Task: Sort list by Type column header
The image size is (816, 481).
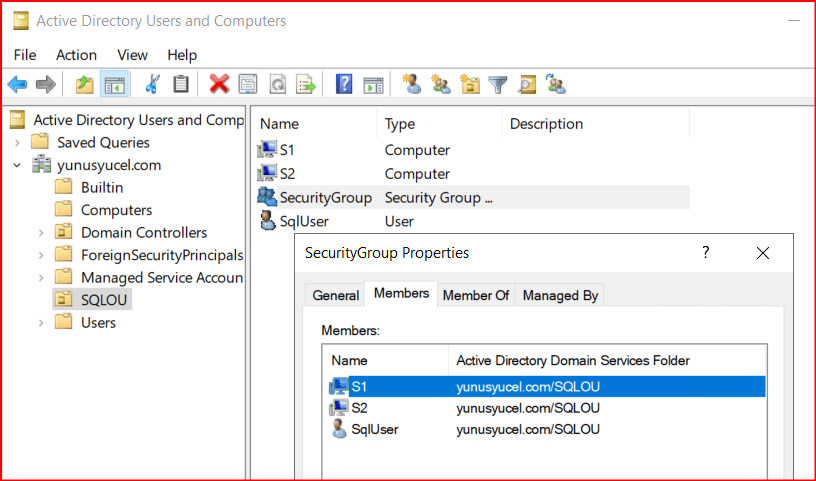Action: (x=400, y=124)
